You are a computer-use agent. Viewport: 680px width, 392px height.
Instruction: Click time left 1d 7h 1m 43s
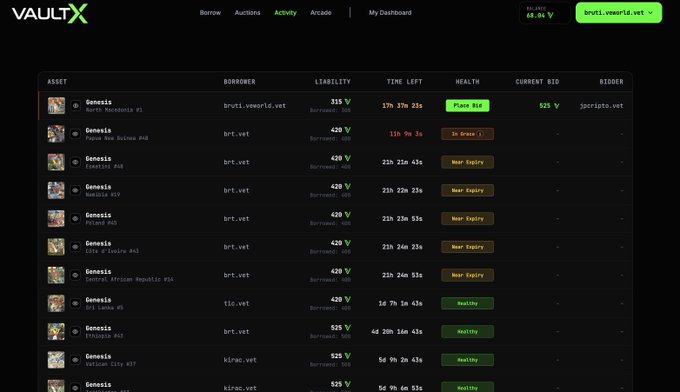[x=400, y=303]
